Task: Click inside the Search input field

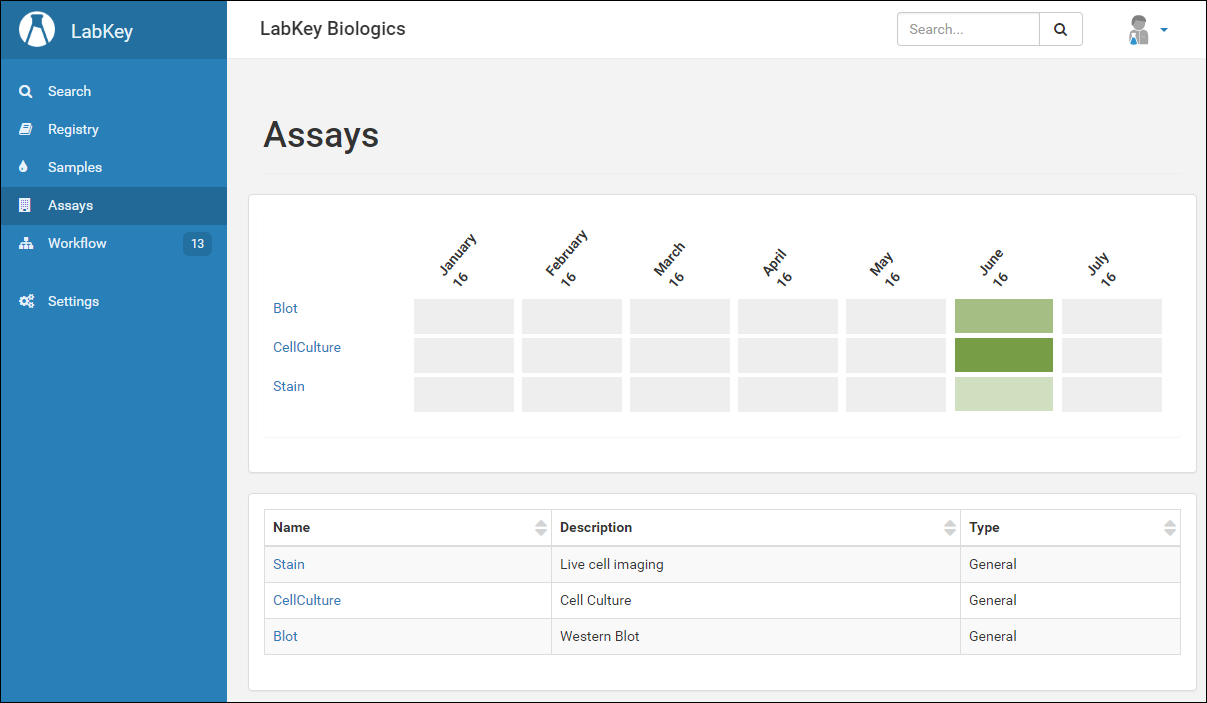Action: tap(968, 29)
